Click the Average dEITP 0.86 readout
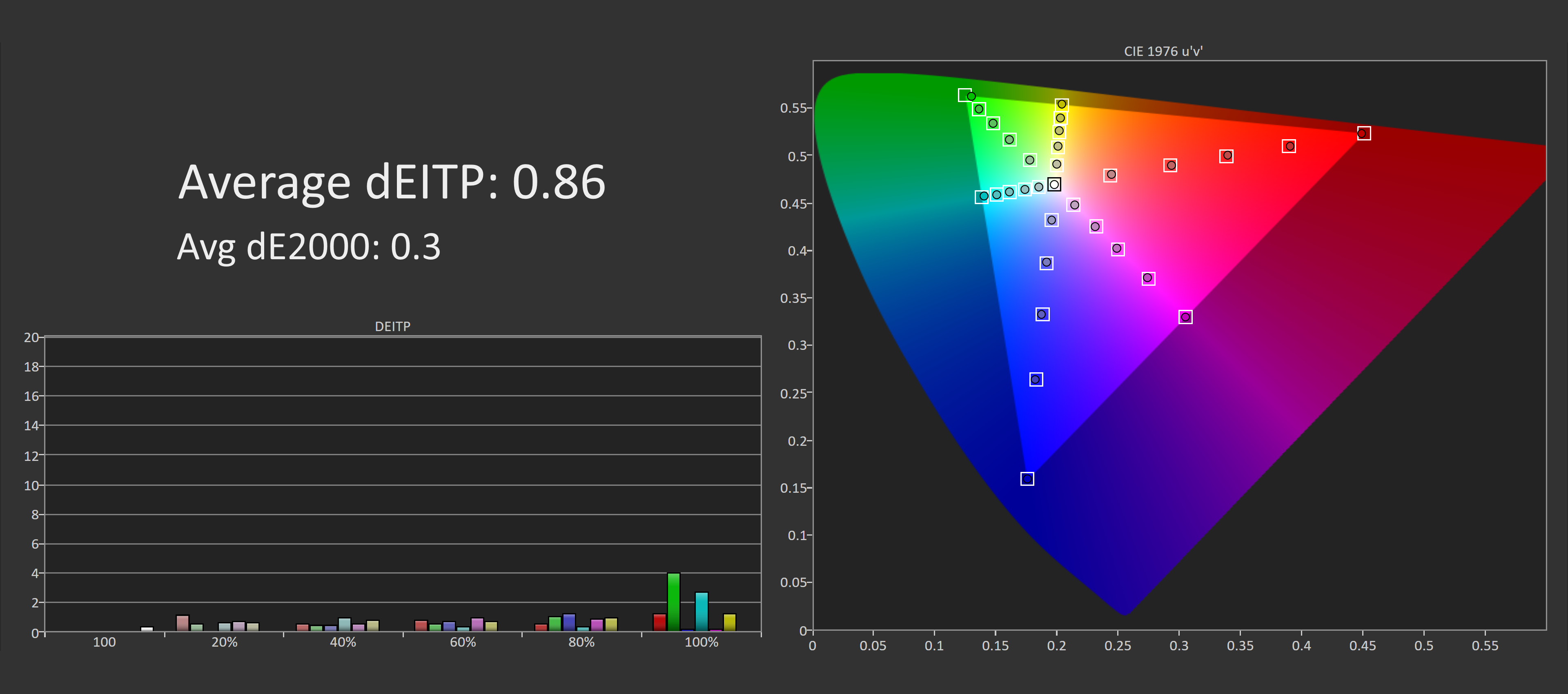 click(392, 182)
